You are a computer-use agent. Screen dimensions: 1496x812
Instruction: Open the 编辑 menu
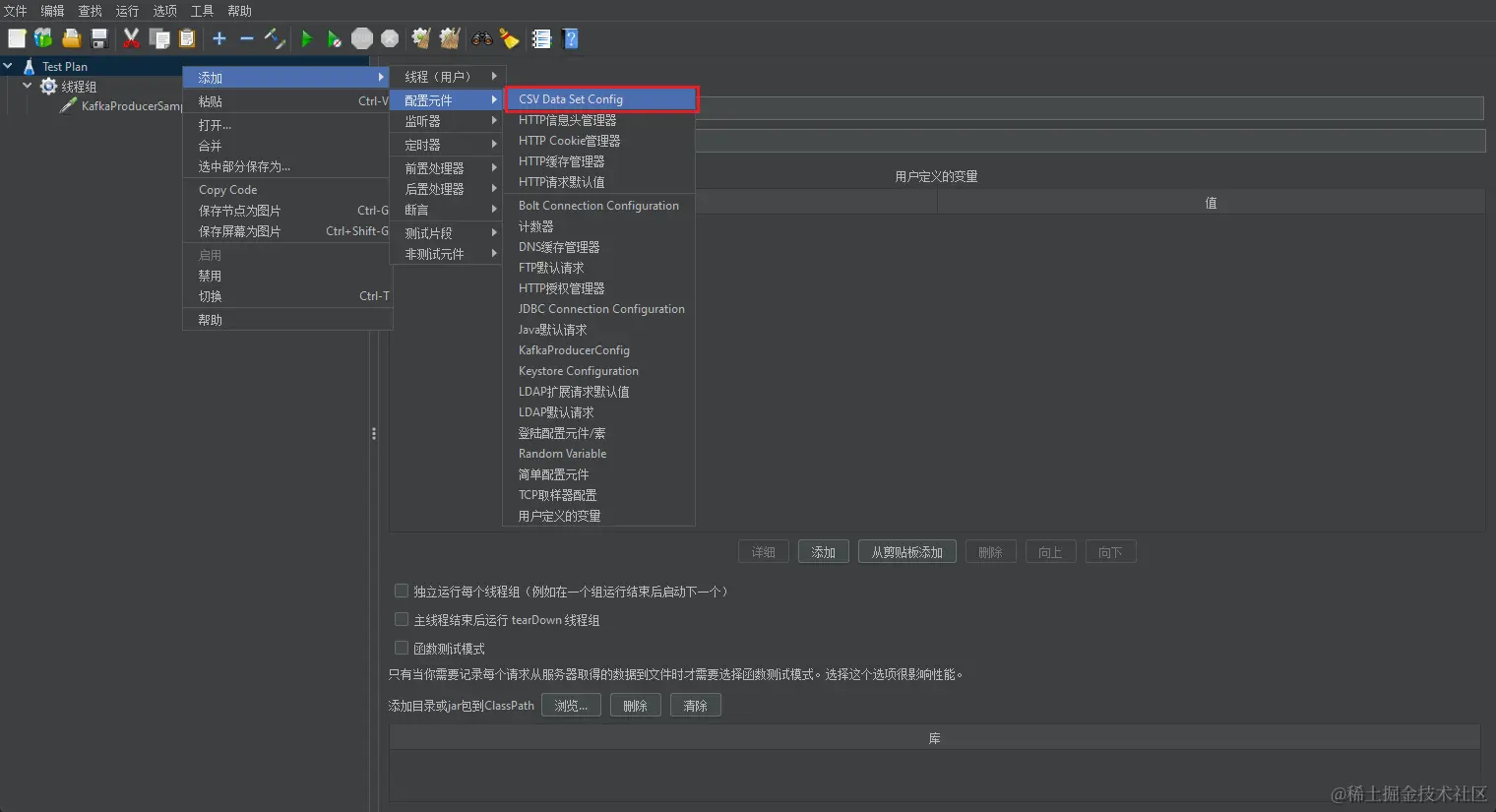[x=52, y=11]
